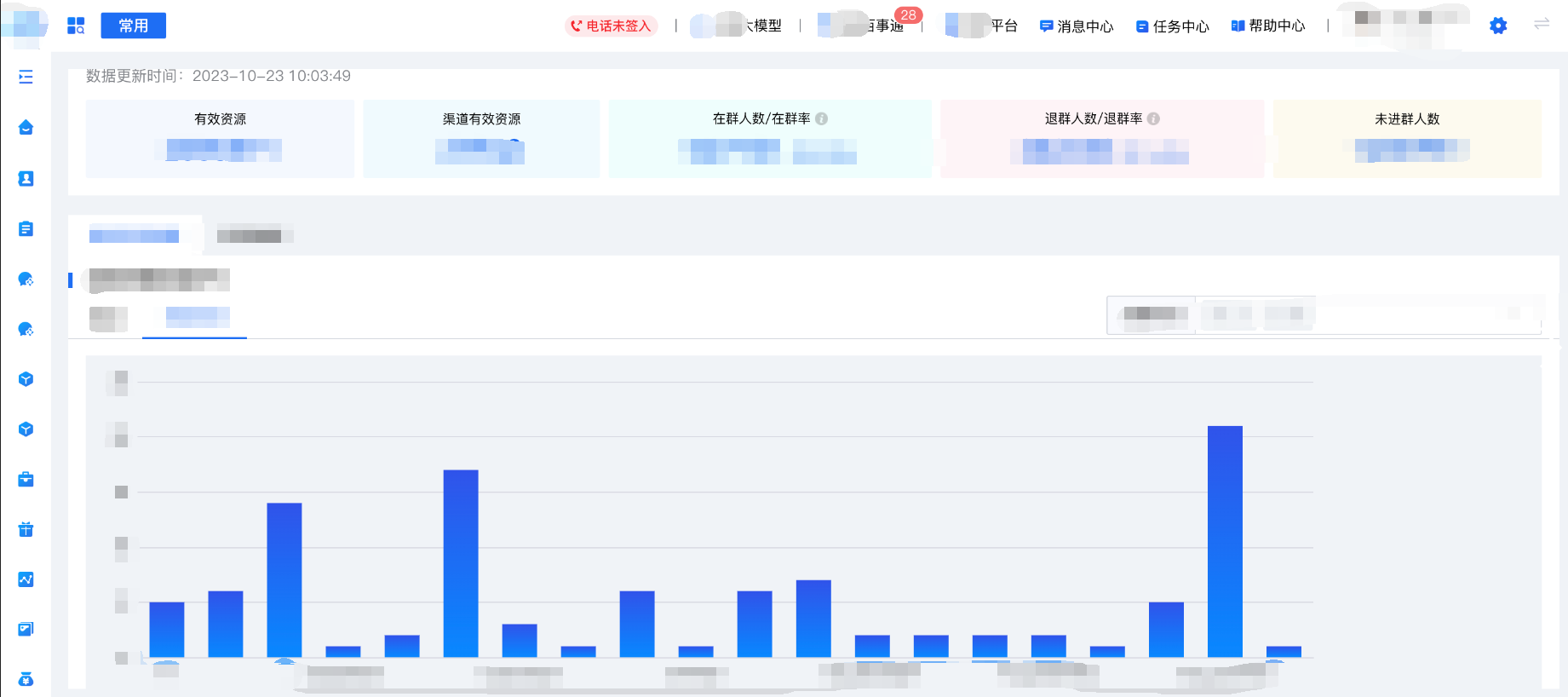This screenshot has height=697, width=1568.
Task: Collapse the sidebar with menu fold icon
Action: (x=26, y=77)
